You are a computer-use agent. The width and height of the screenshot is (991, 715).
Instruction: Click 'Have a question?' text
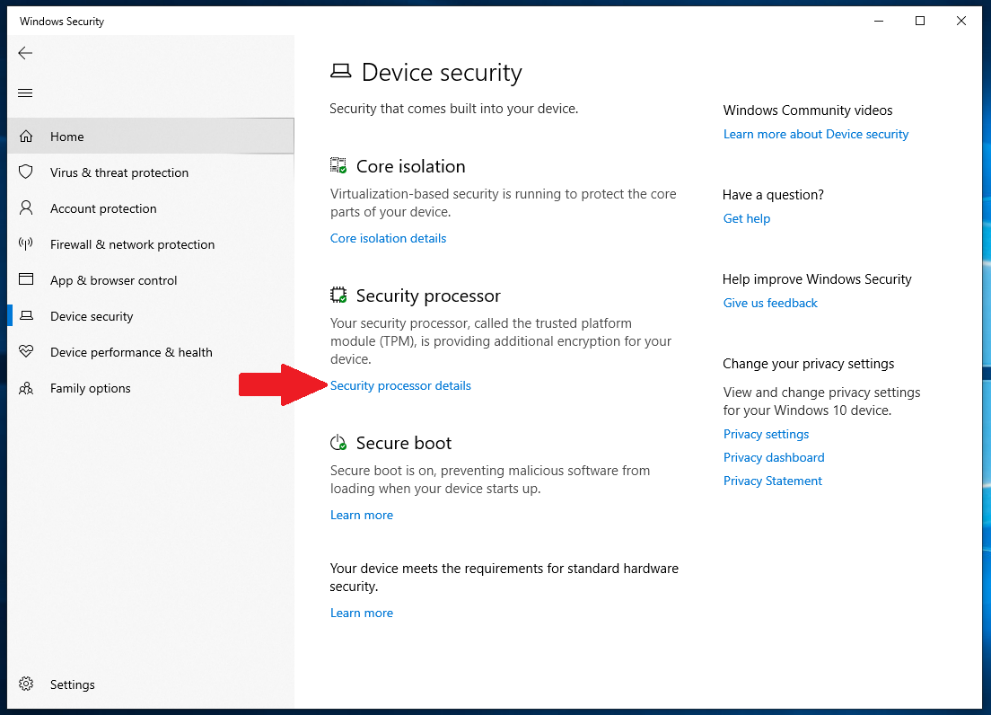(773, 195)
